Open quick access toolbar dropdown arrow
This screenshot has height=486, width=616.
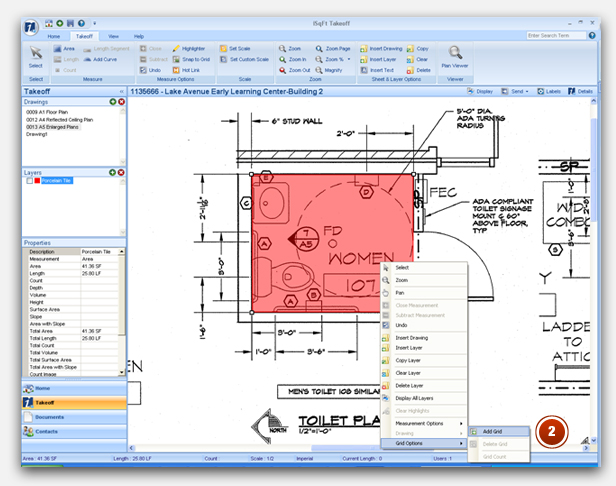pyautogui.click(x=94, y=24)
